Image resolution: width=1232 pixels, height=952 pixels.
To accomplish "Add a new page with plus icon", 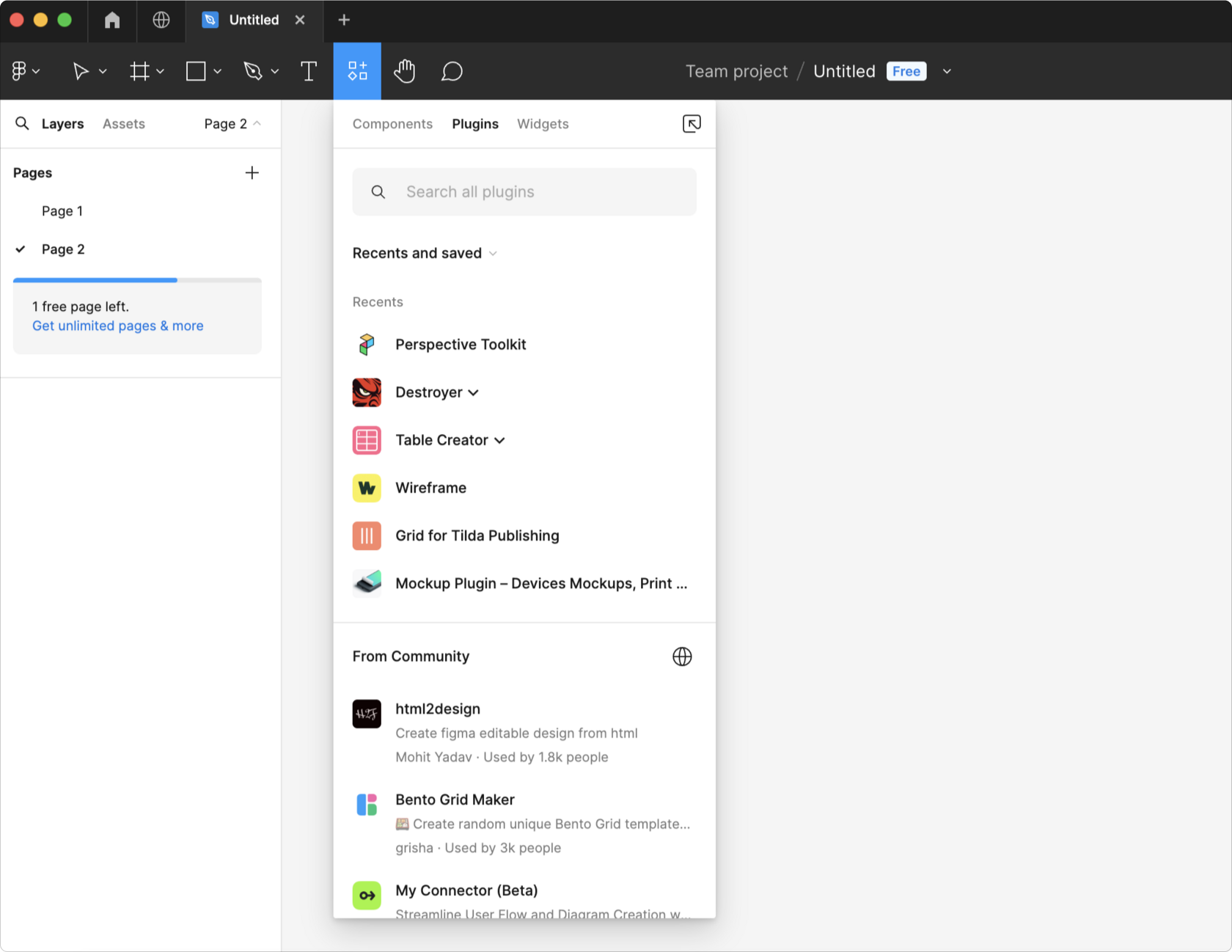I will [252, 173].
